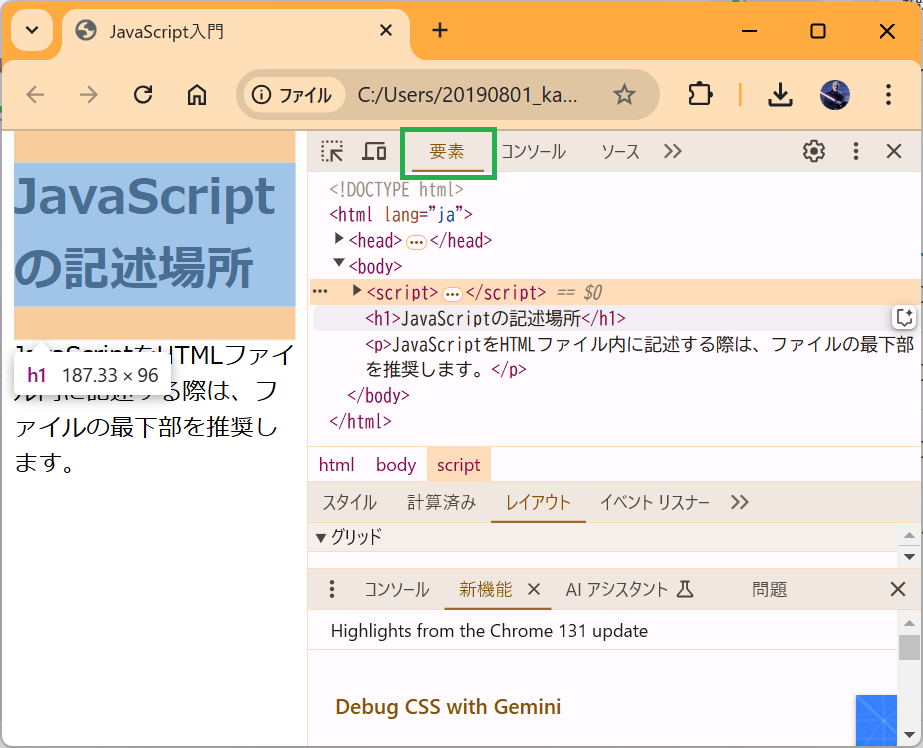Open DevTools three-dot customize menu
The width and height of the screenshot is (923, 748).
pos(855,152)
